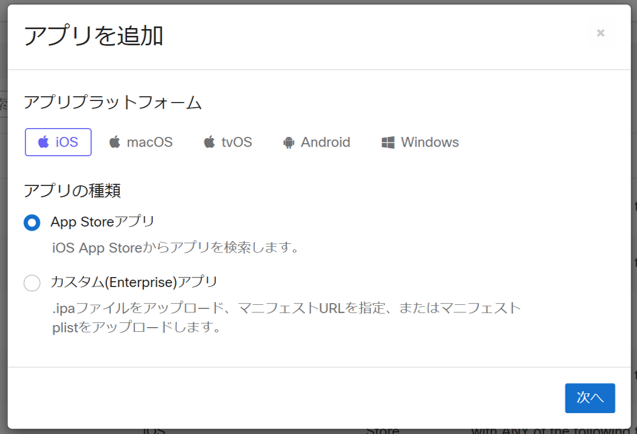Switch to the Windows platform option

[420, 142]
